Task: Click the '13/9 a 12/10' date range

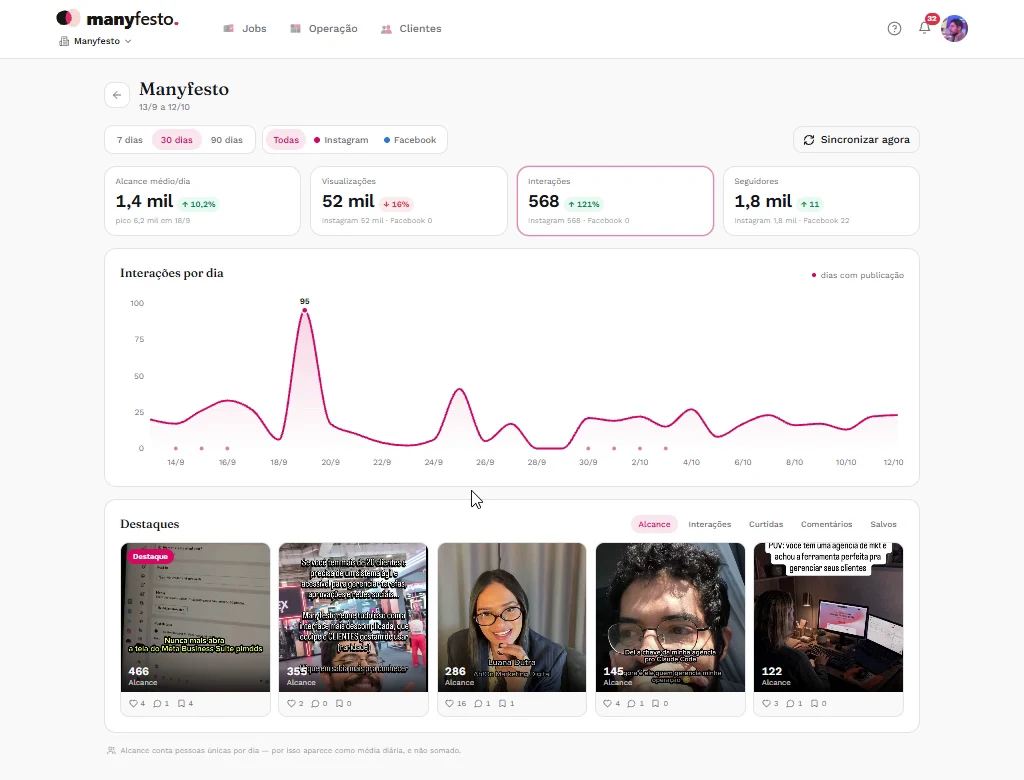Action: pyautogui.click(x=165, y=107)
